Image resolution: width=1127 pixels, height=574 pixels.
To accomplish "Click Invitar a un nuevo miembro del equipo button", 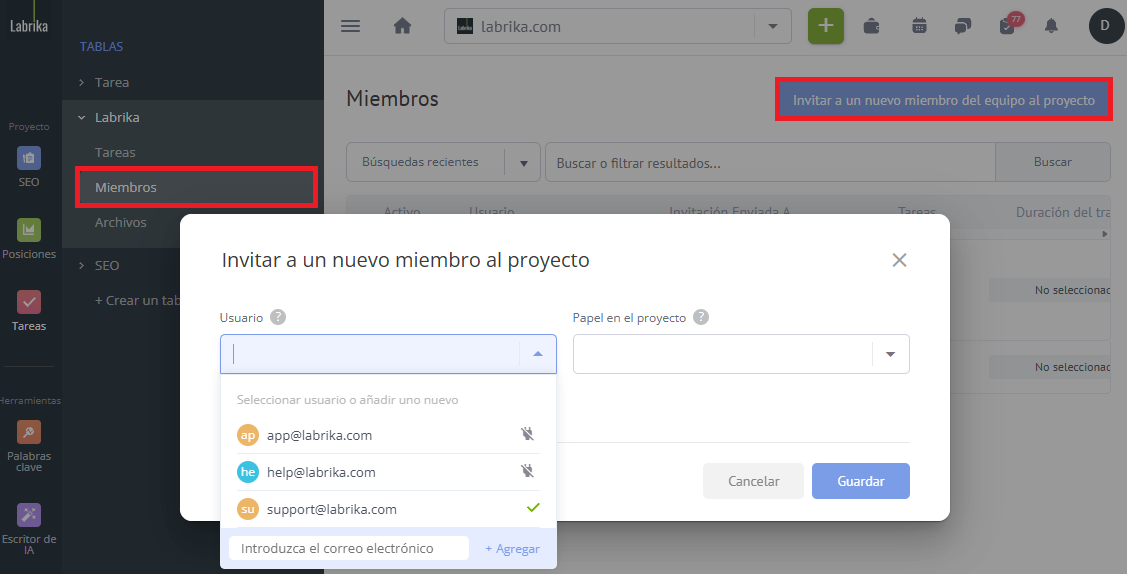I will (x=944, y=101).
